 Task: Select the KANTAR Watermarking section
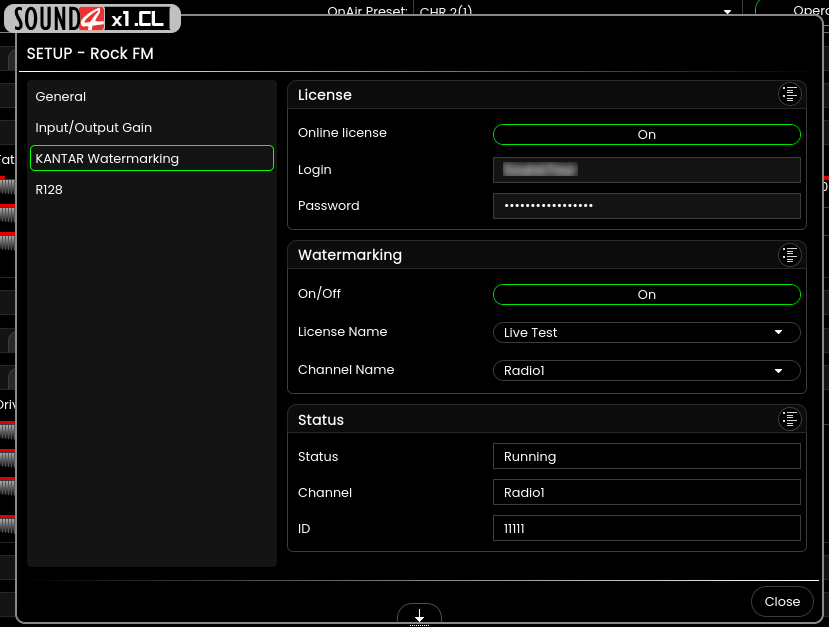[x=152, y=158]
